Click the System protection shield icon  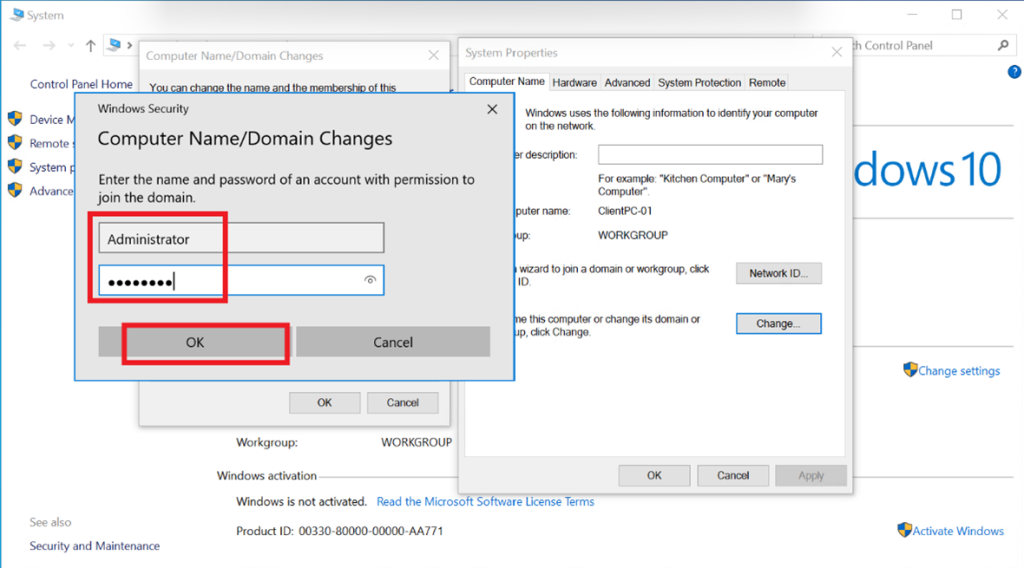(x=15, y=167)
